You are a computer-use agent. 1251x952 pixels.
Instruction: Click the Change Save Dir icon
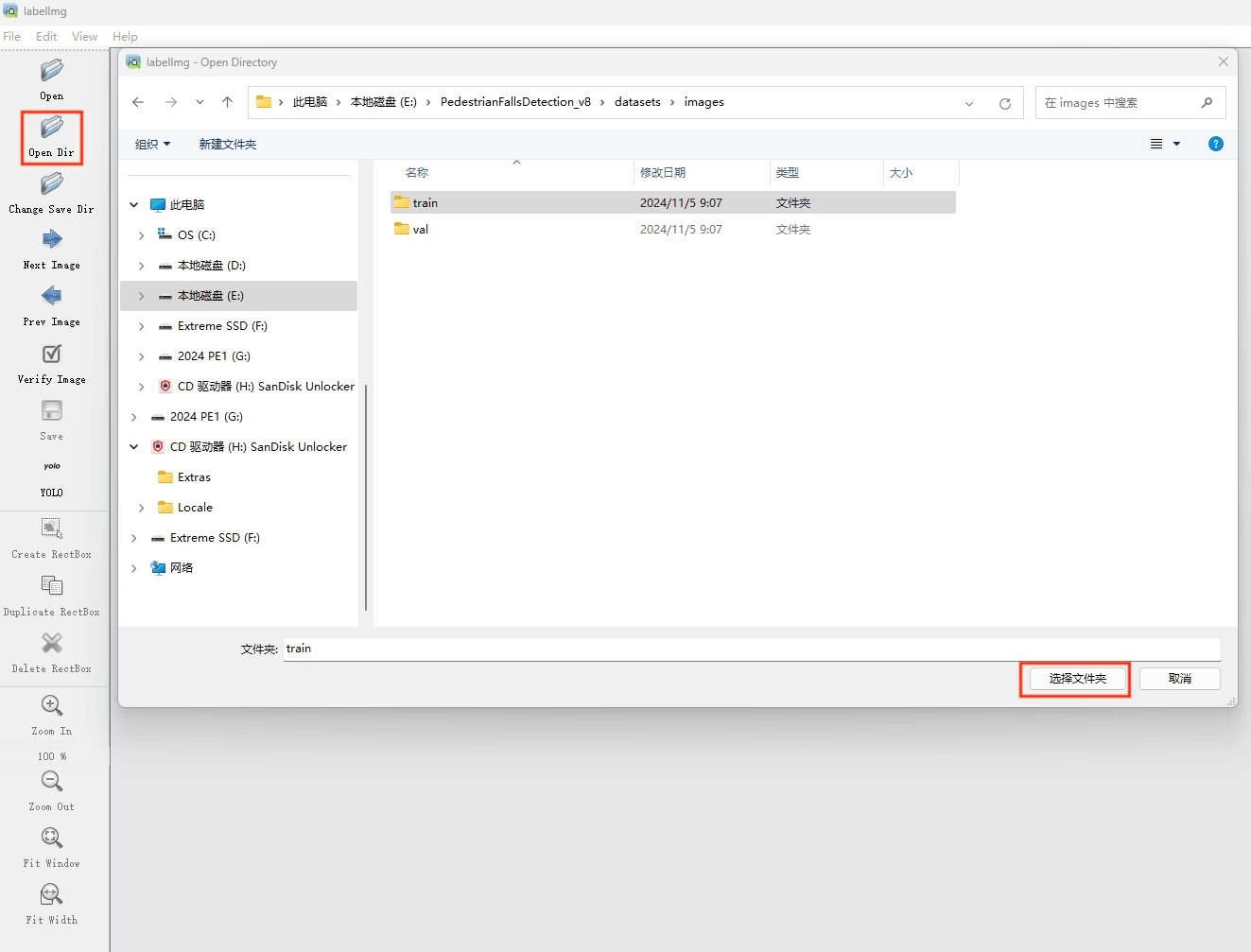coord(52,184)
